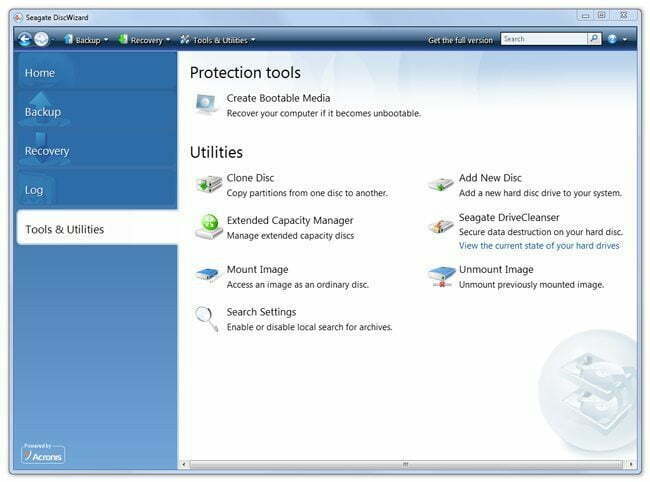The width and height of the screenshot is (650, 482).
Task: Open the Tools & Utilities toolbar menu
Action: pos(218,40)
